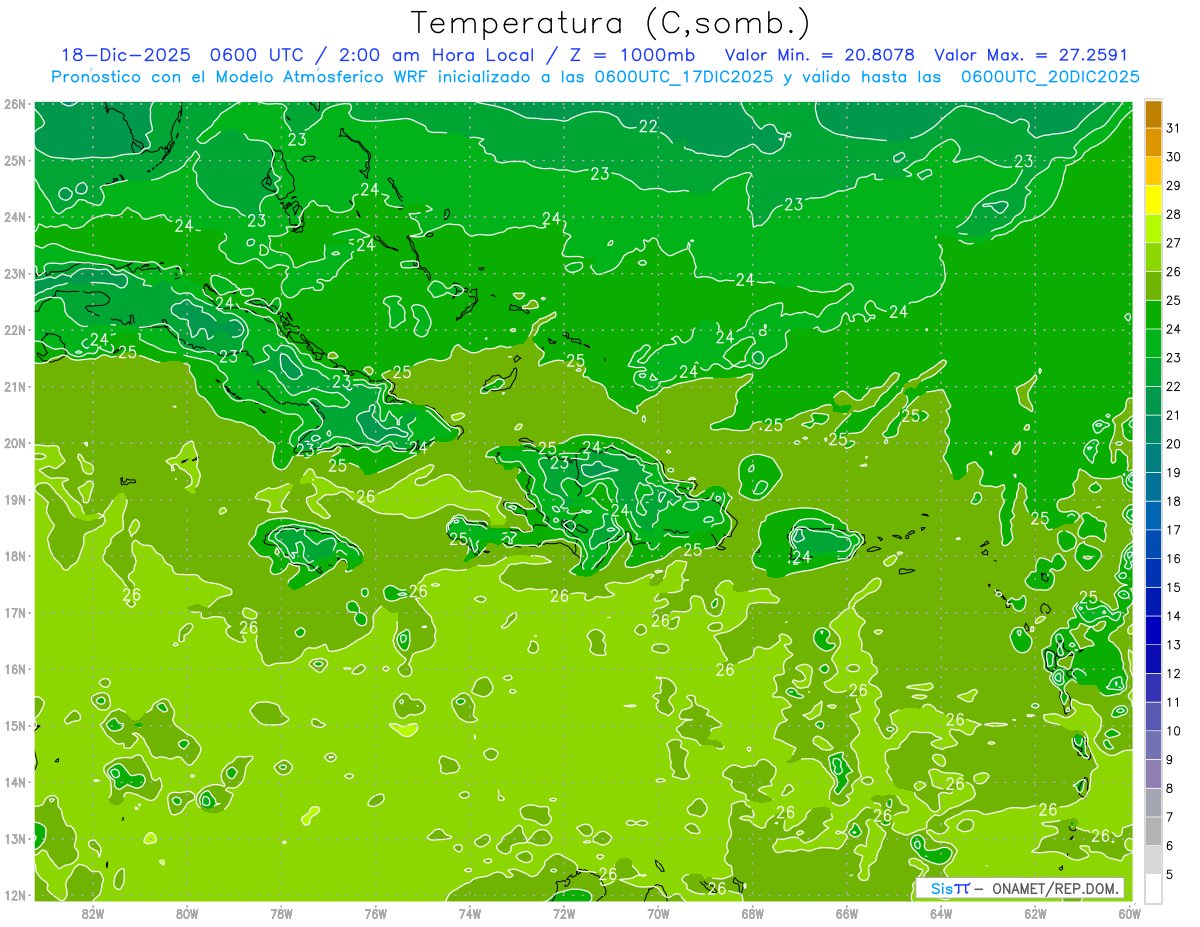Viewport: 1200px width, 927px height.
Task: Click the "14N" latitude axis label
Action: coord(15,782)
